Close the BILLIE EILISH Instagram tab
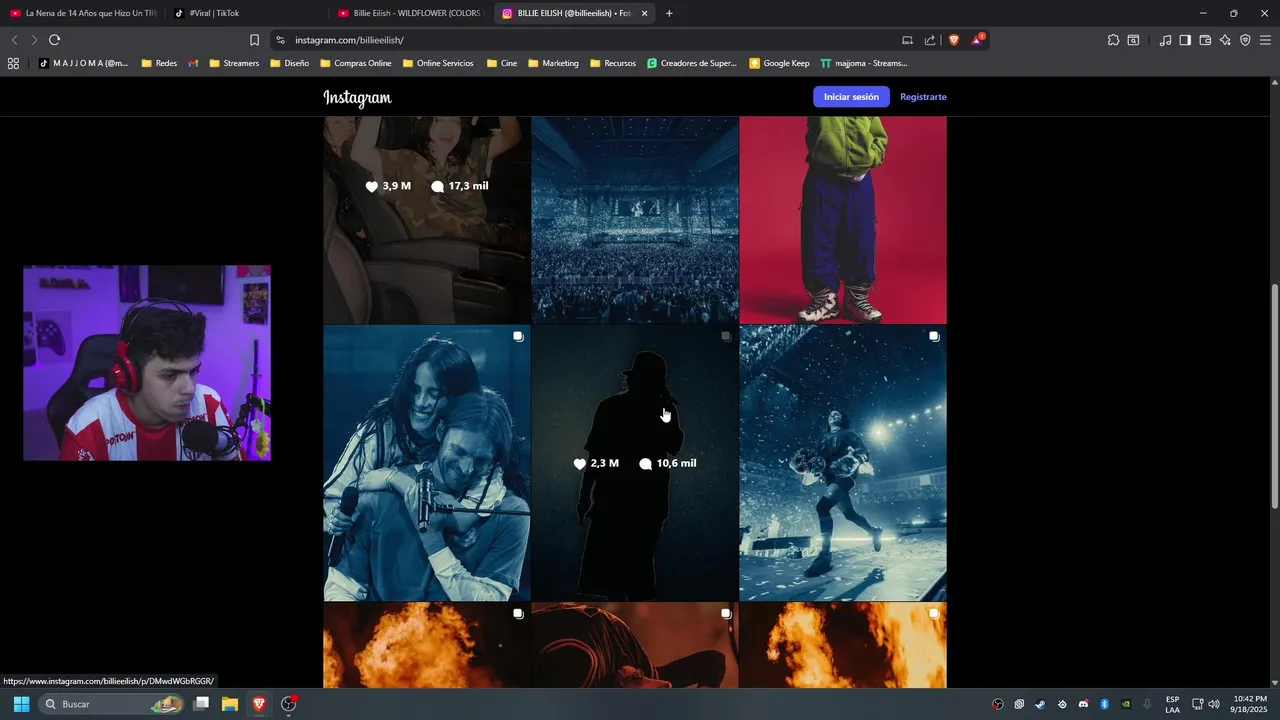 (x=645, y=13)
